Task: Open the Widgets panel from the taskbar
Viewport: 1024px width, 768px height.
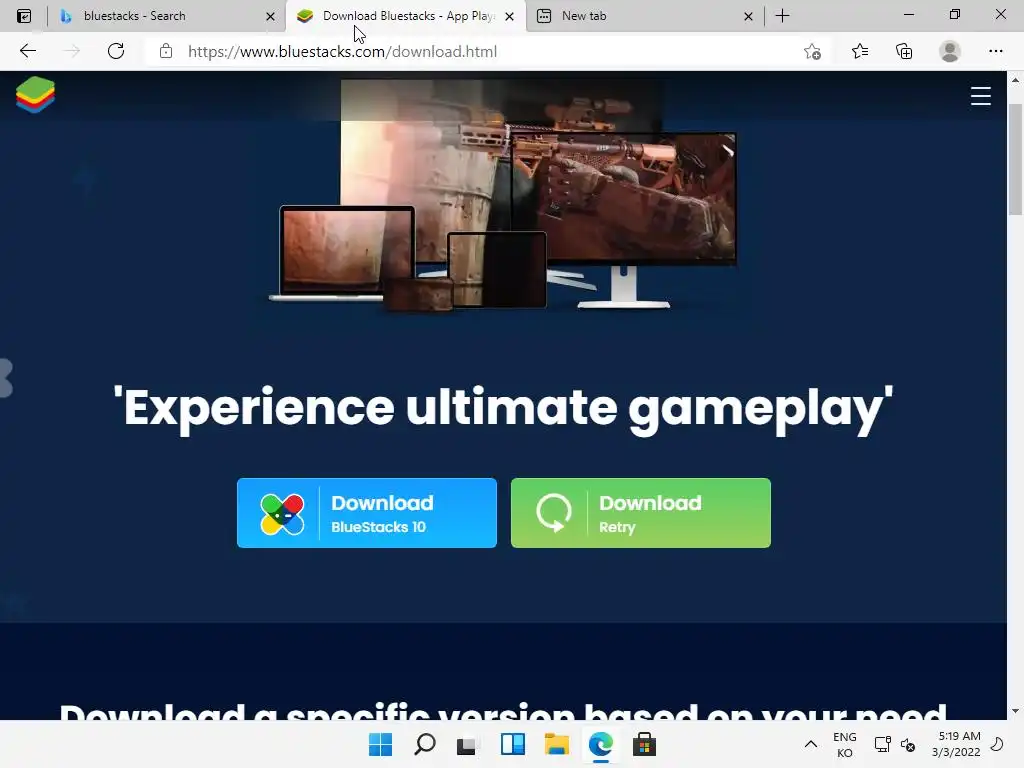Action: (513, 744)
